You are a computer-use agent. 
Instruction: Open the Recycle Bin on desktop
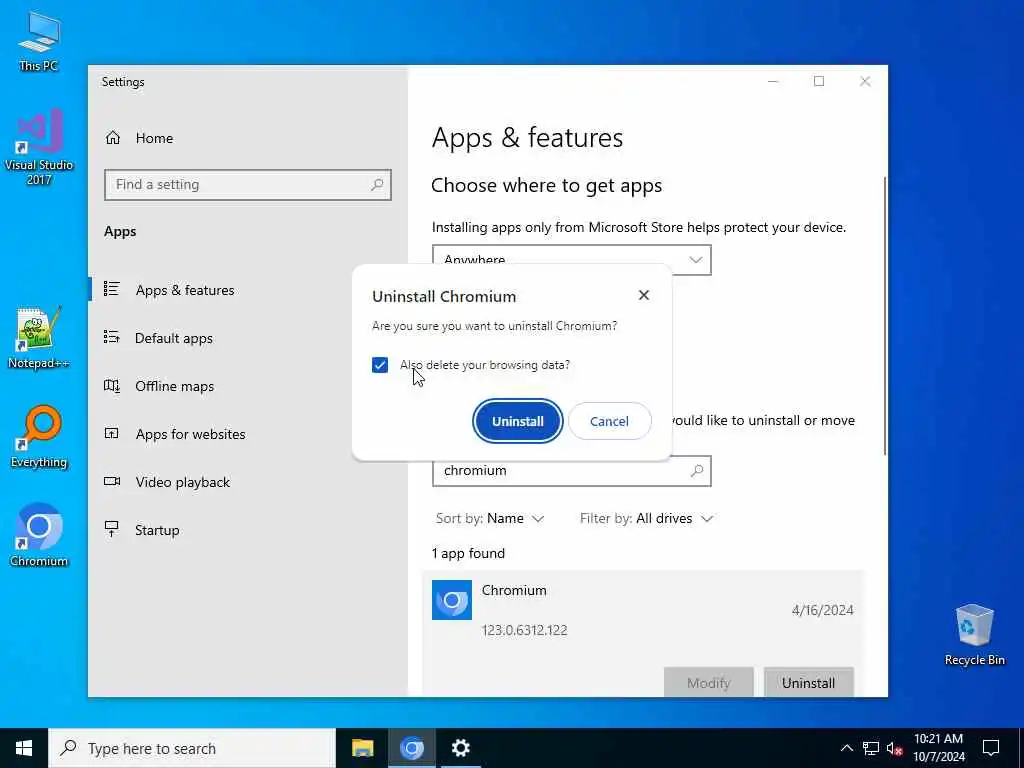coord(974,635)
